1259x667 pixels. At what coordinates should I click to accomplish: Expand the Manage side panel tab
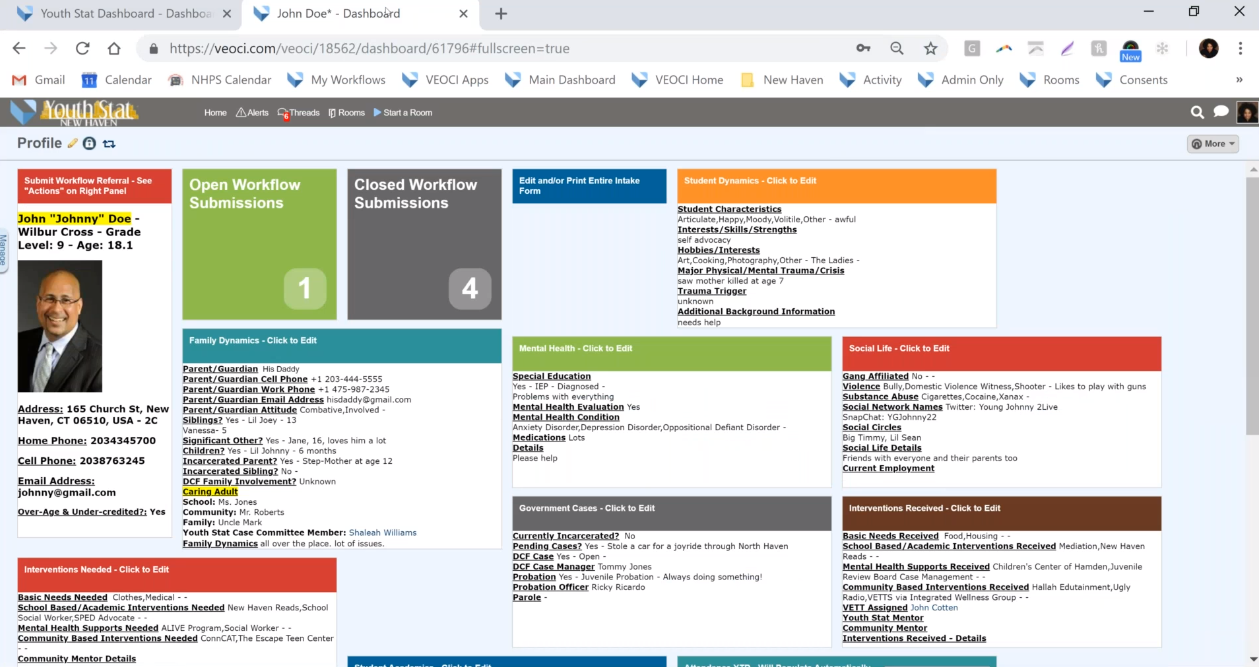[4, 250]
